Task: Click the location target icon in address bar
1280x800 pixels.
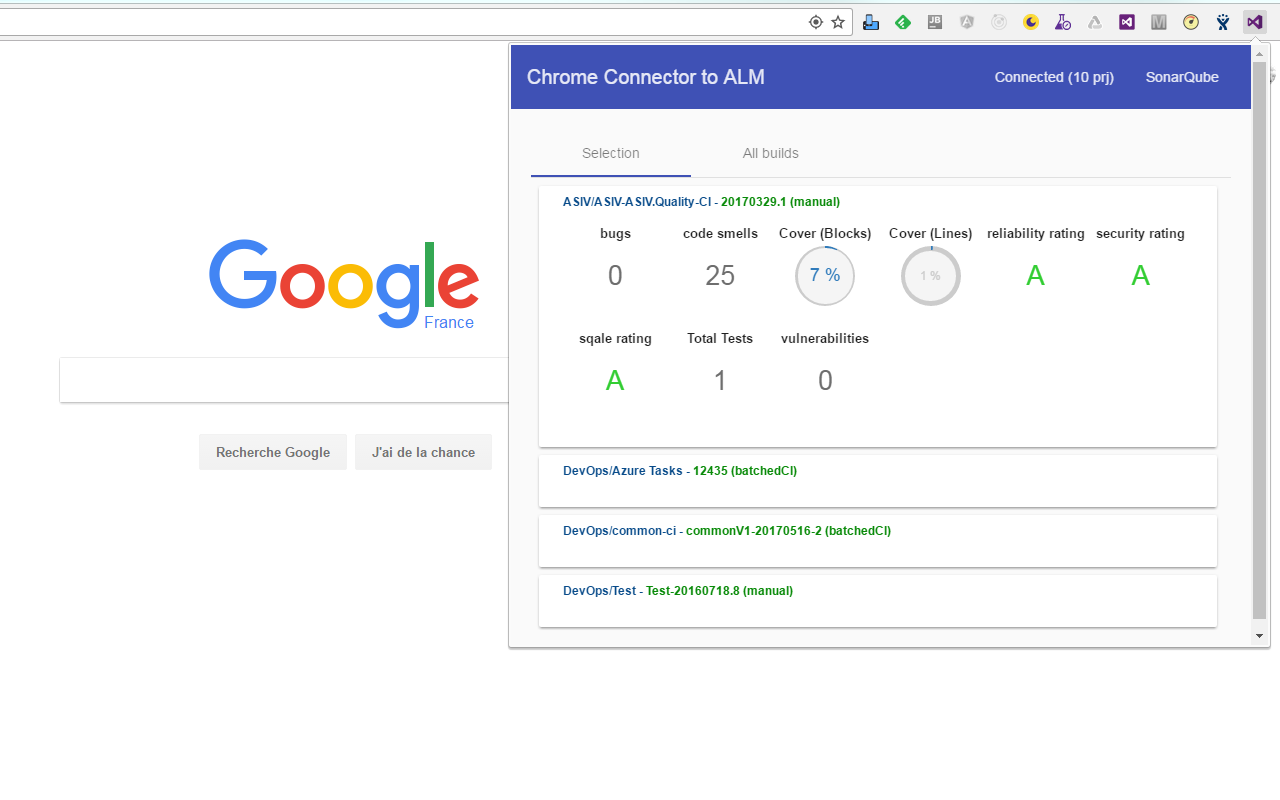Action: tap(815, 22)
